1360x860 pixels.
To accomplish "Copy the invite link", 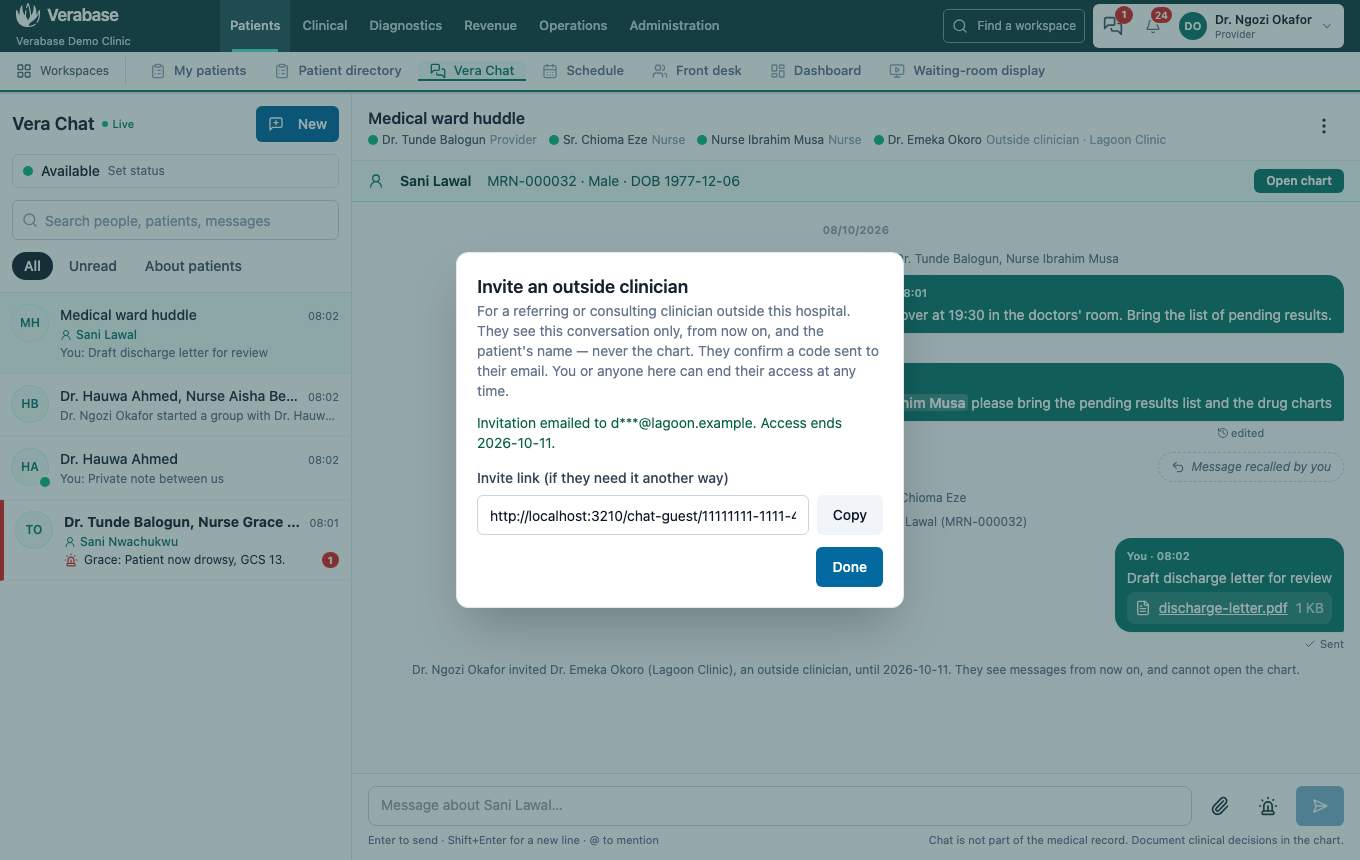I will coord(849,515).
